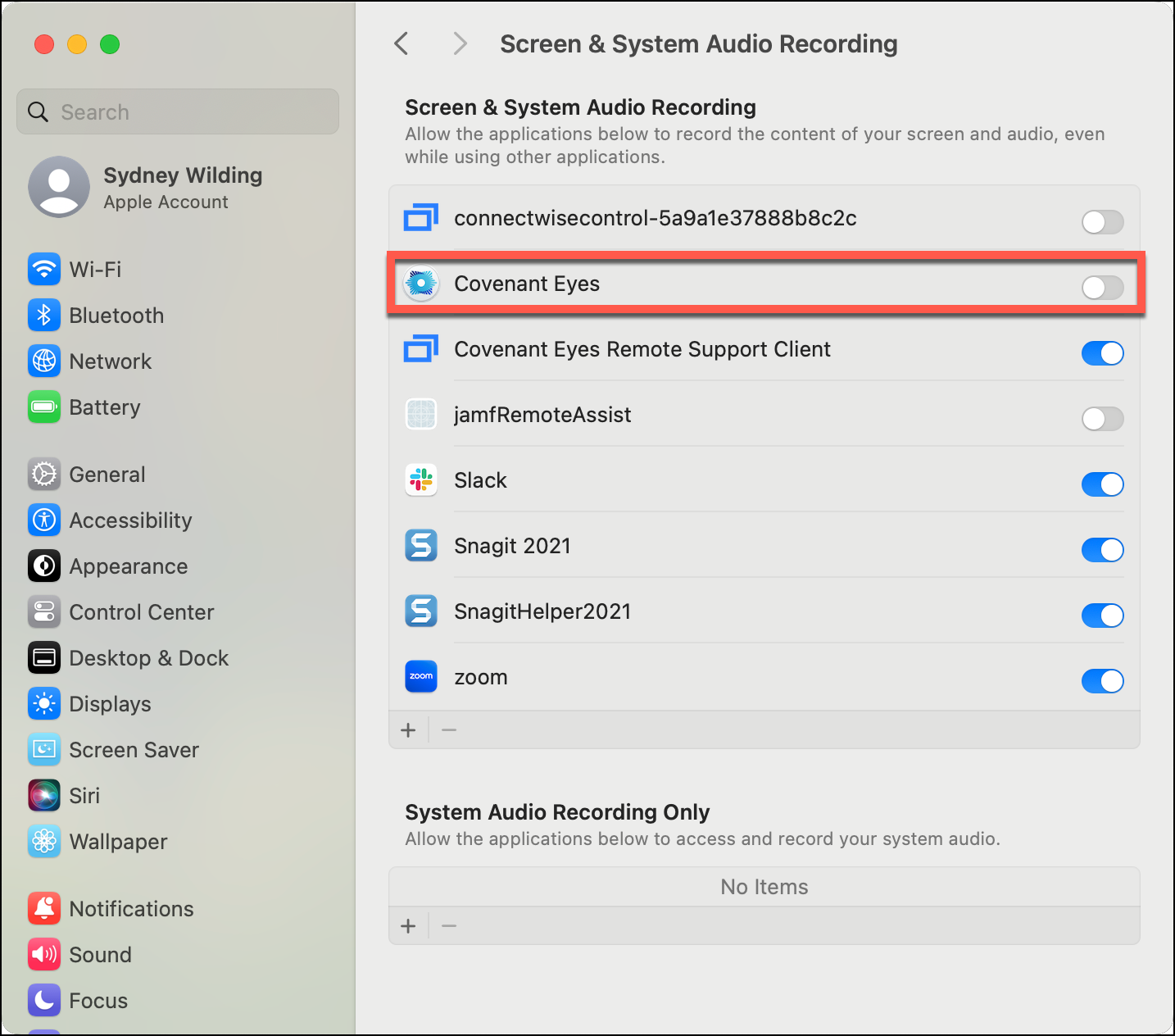Select Notifications in the sidebar

point(131,908)
